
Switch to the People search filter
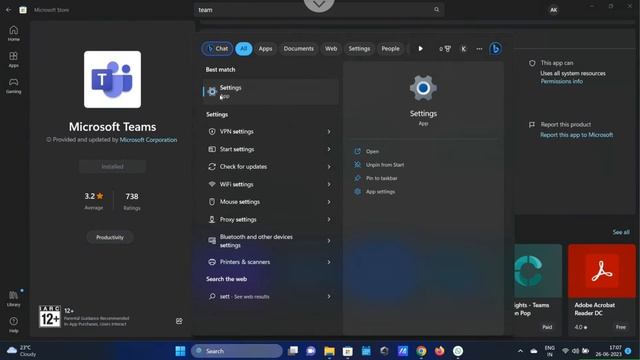390,49
